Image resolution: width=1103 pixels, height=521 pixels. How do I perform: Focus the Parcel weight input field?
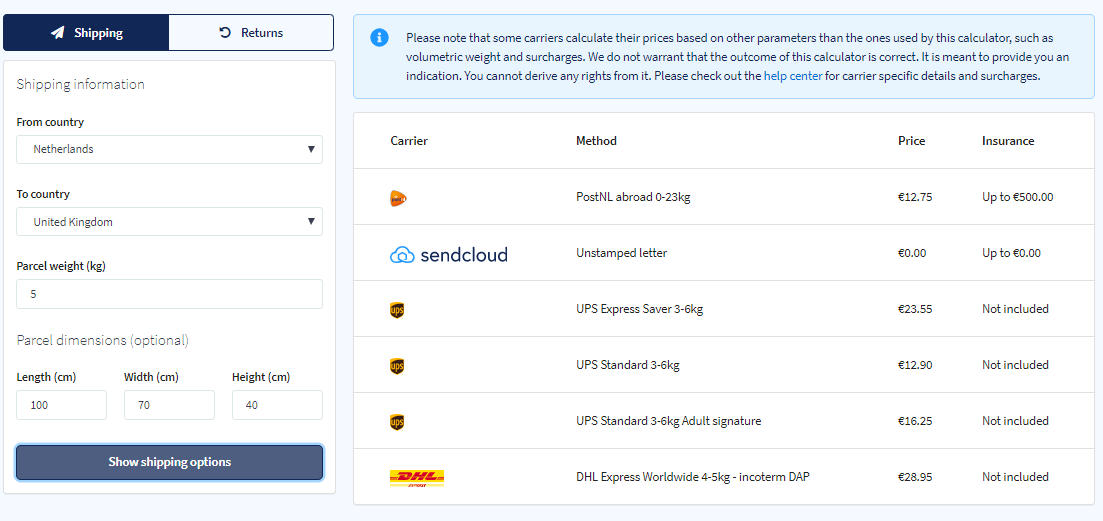coord(170,294)
